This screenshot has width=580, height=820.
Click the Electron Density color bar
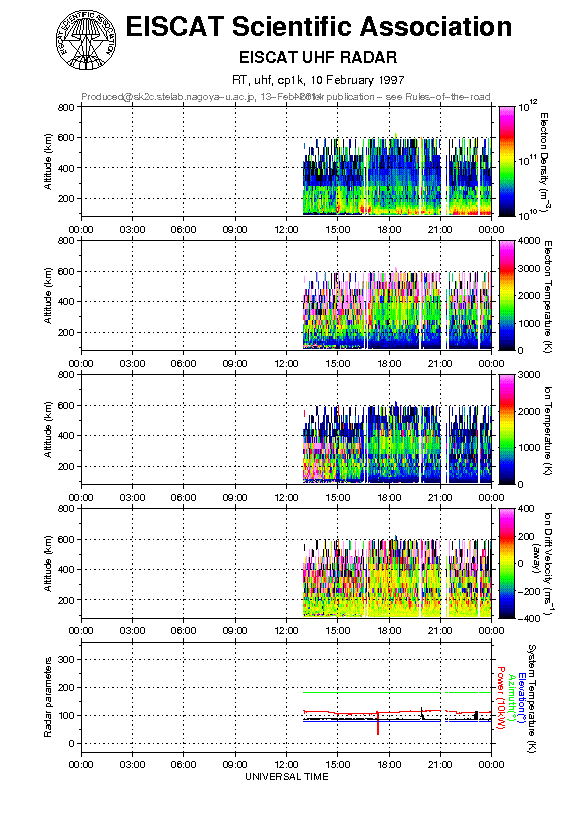tap(507, 161)
